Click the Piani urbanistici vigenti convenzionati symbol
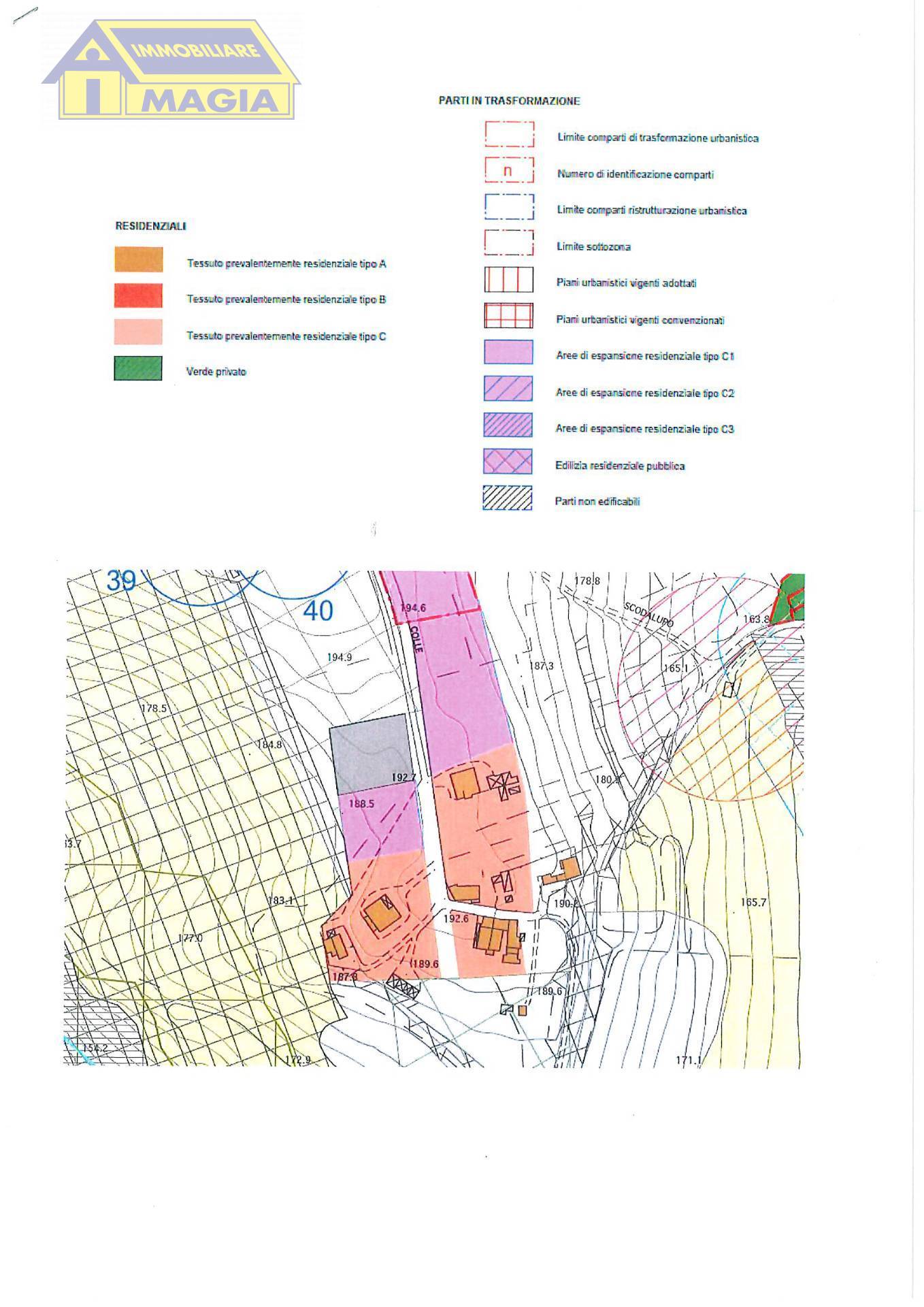Viewport: 924px width, 1307px height. tap(508, 315)
